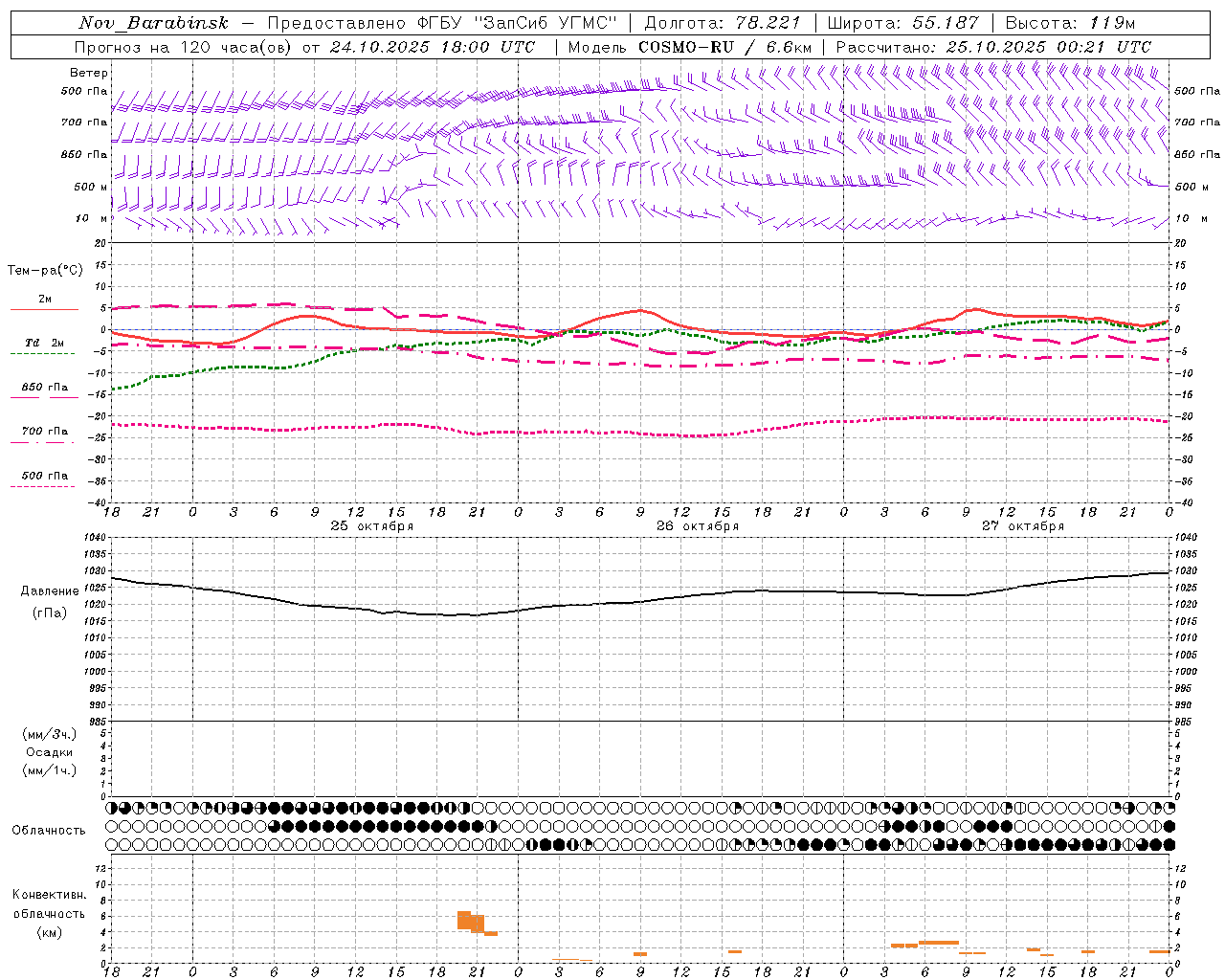Click "500 м" level label left of wind barbs
1225x980 pixels.
pos(91,187)
